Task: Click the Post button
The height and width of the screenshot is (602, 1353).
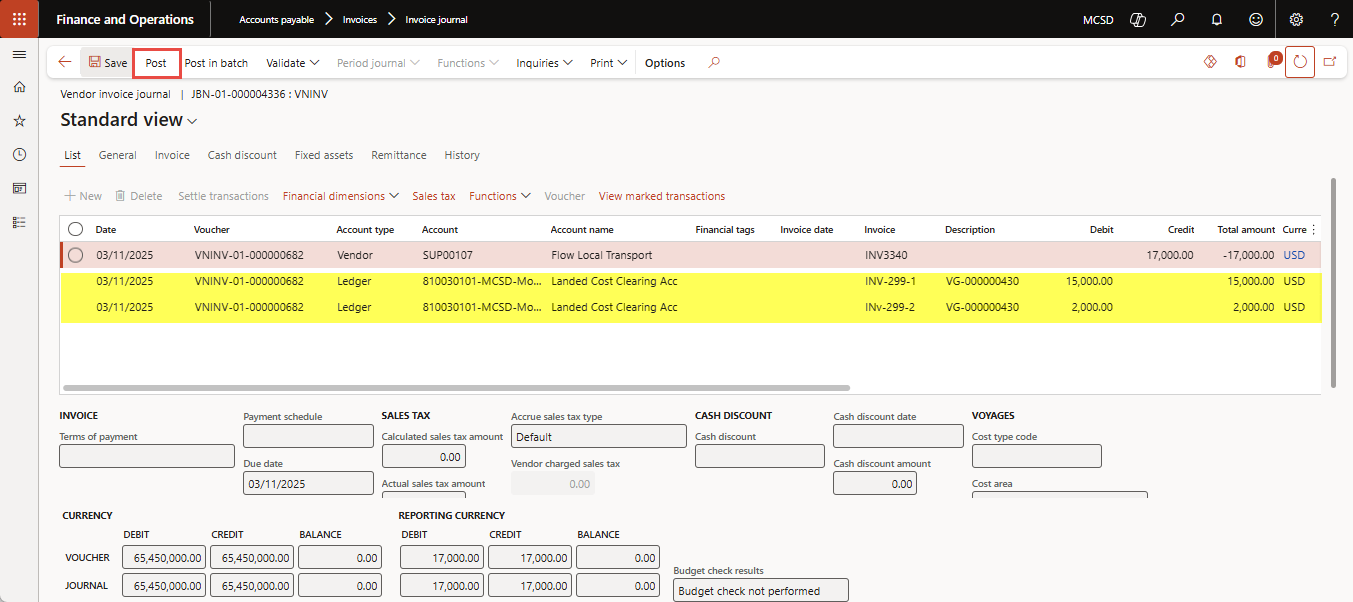Action: tap(156, 63)
